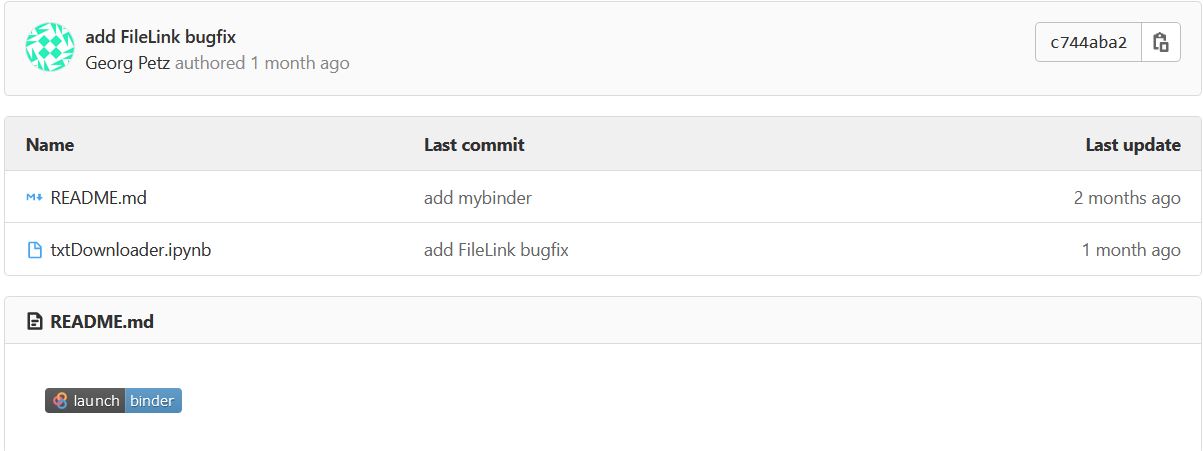Click the markdown icon beside README.md

34,198
